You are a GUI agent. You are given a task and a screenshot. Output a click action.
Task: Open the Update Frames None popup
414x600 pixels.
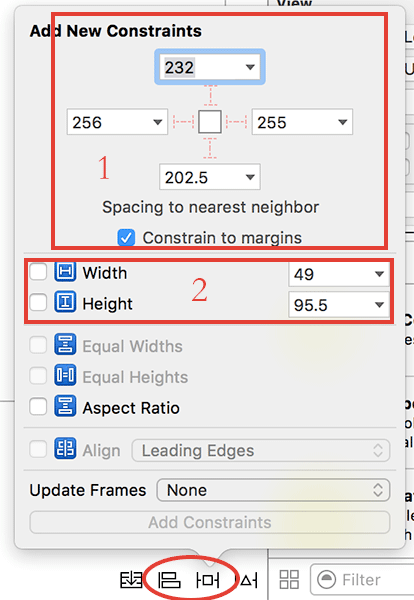[x=273, y=490]
